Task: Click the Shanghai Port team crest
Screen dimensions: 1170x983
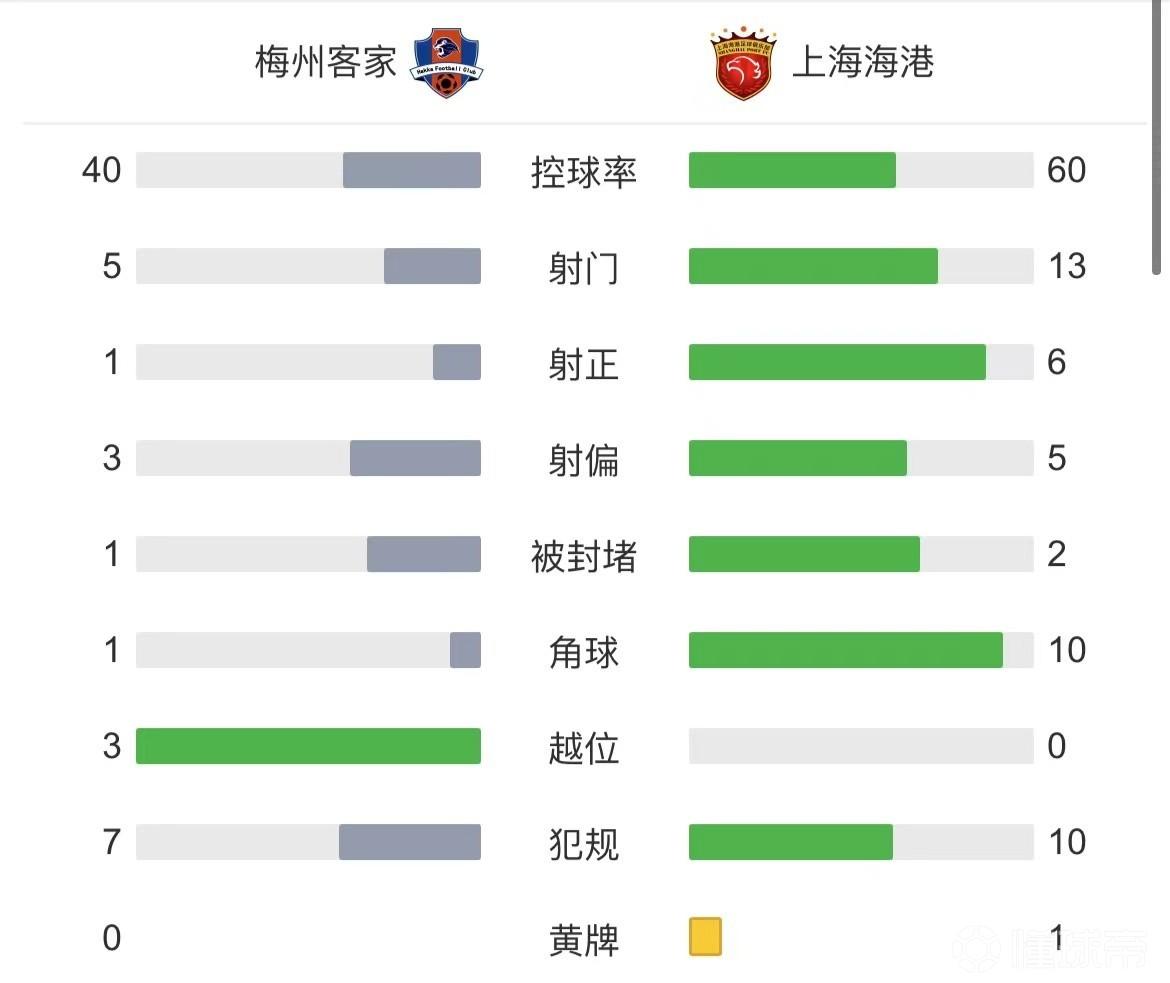Action: click(743, 63)
